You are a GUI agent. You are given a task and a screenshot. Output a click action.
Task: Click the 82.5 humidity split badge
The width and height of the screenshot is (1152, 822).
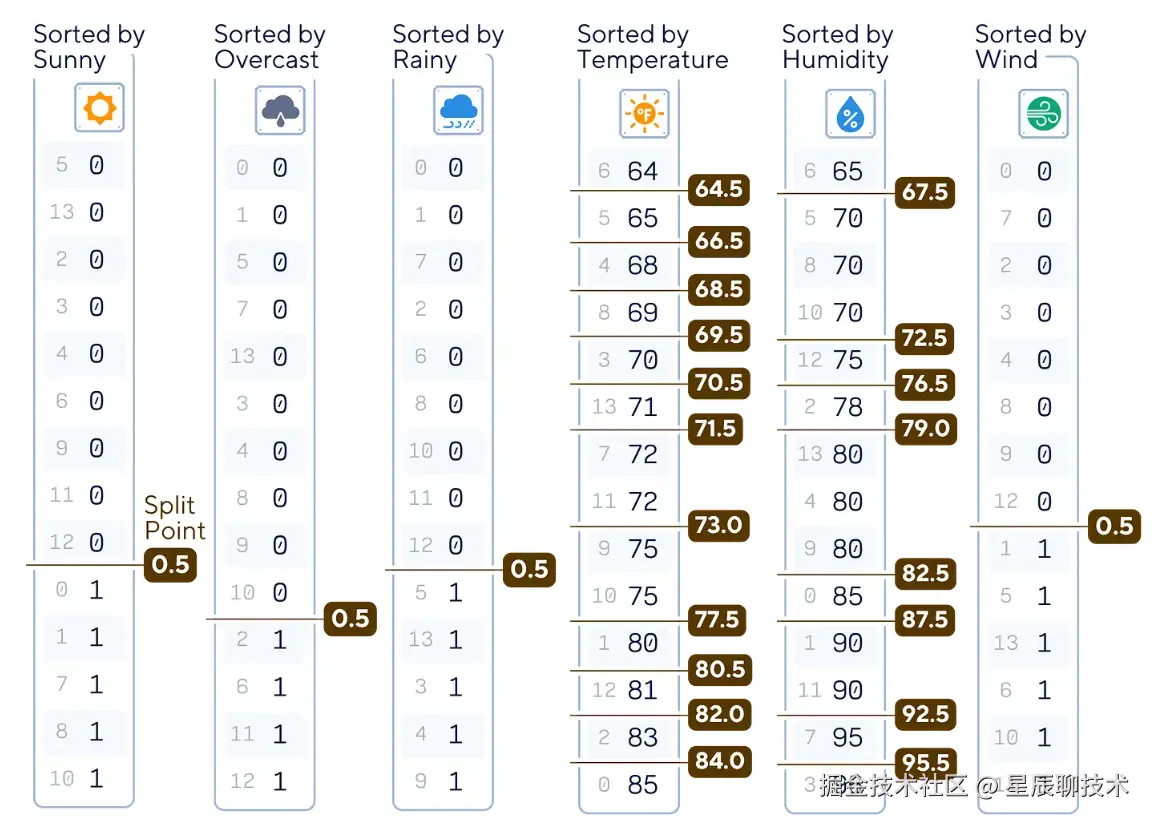[925, 573]
